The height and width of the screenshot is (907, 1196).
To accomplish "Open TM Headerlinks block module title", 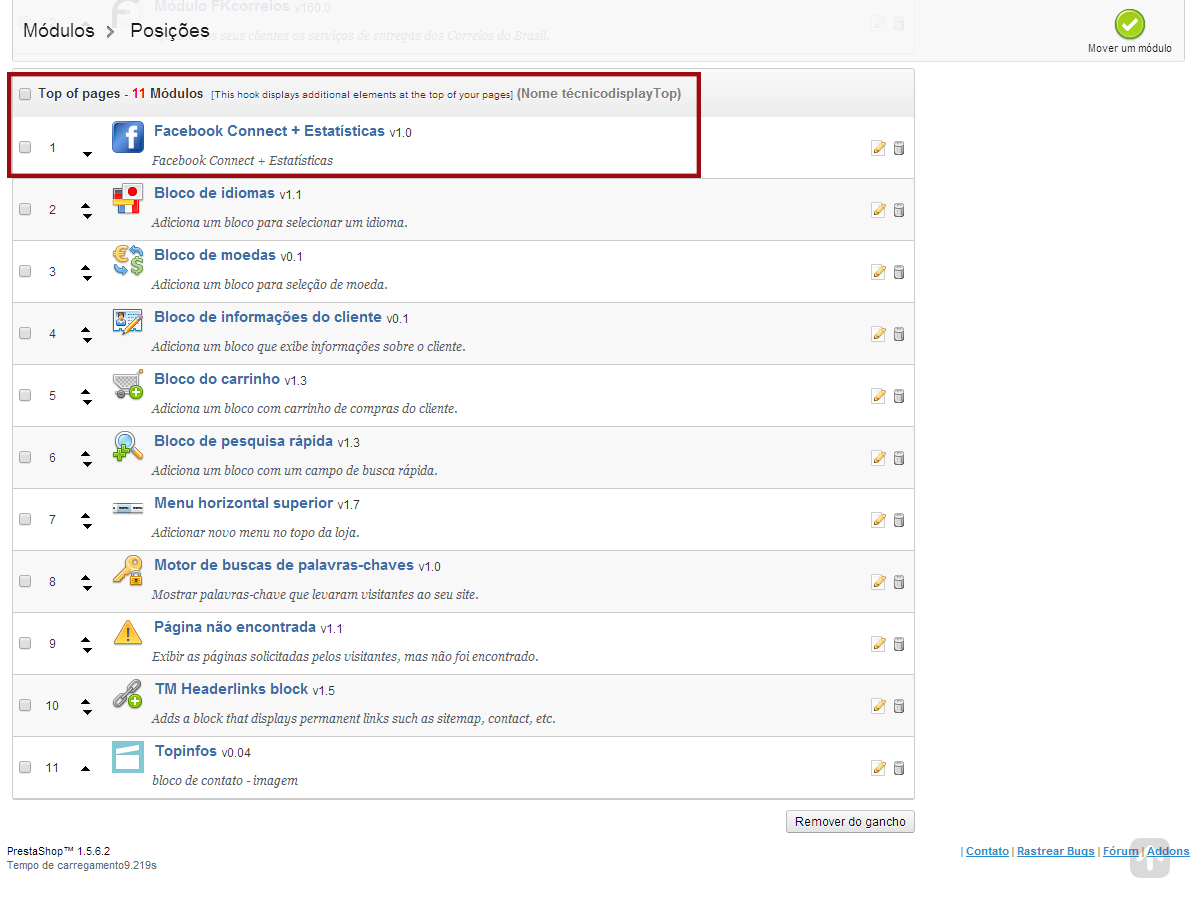I will pos(231,689).
